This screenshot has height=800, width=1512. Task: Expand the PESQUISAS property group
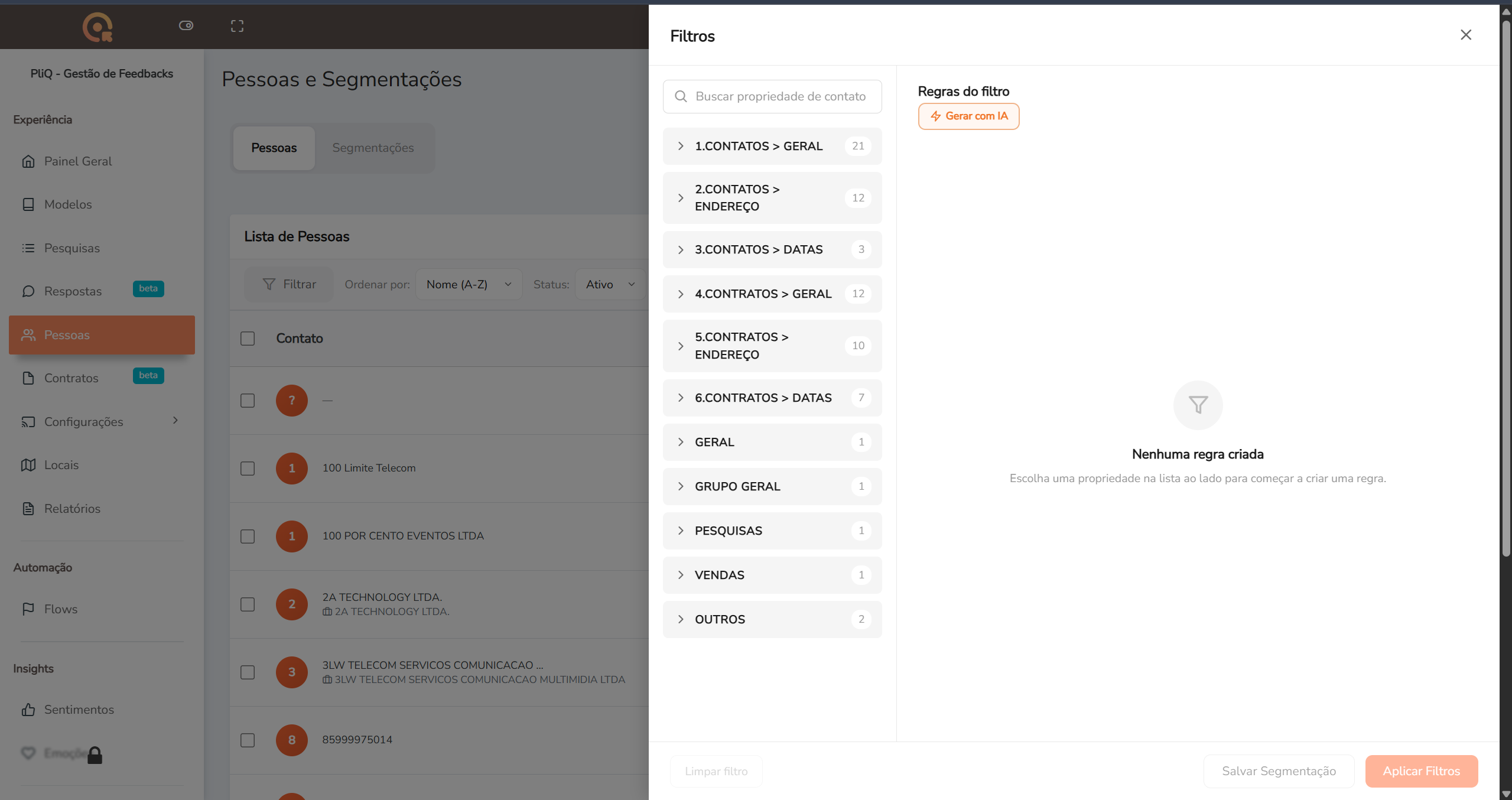click(x=772, y=531)
